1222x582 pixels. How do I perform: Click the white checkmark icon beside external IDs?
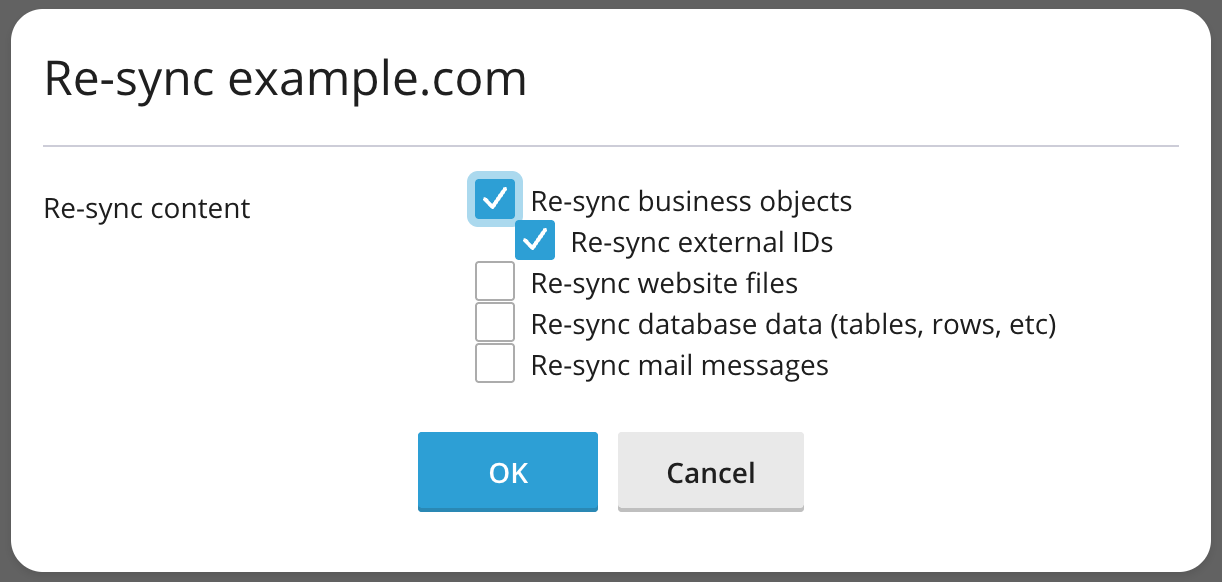[535, 240]
